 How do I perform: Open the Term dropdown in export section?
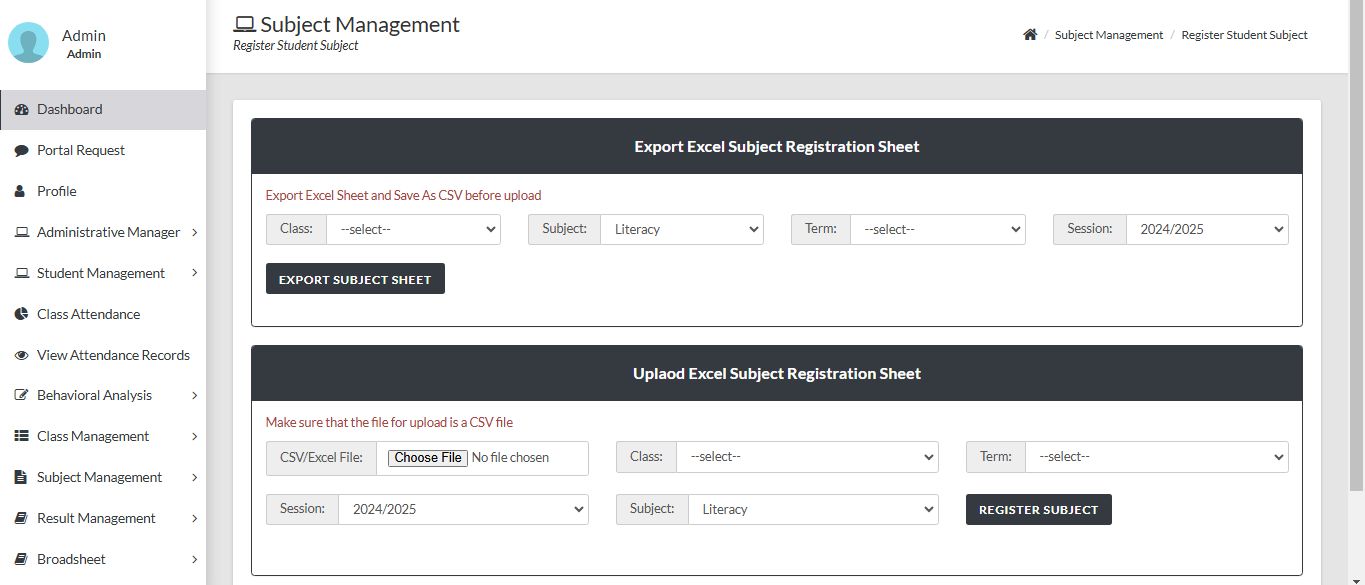click(x=938, y=229)
